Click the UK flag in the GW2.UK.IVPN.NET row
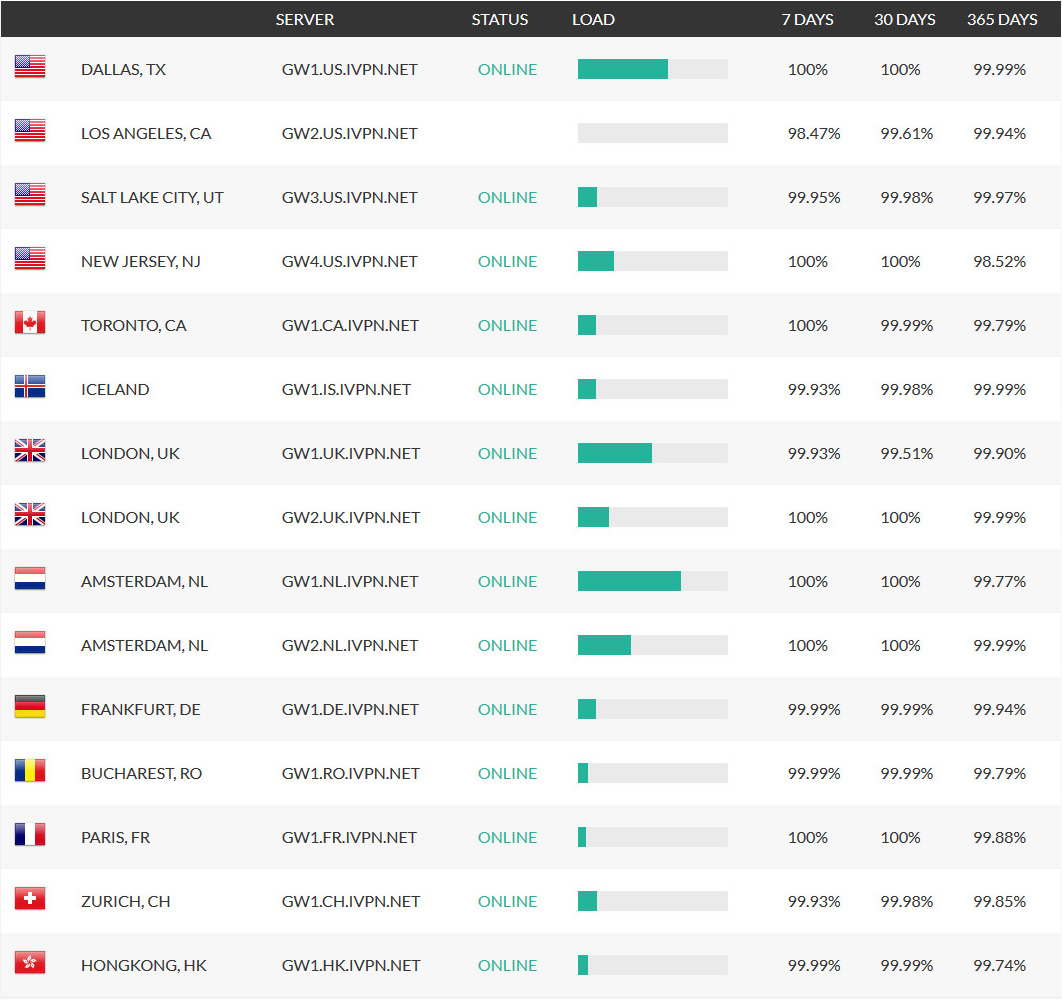The height and width of the screenshot is (1000, 1062). tap(30, 514)
